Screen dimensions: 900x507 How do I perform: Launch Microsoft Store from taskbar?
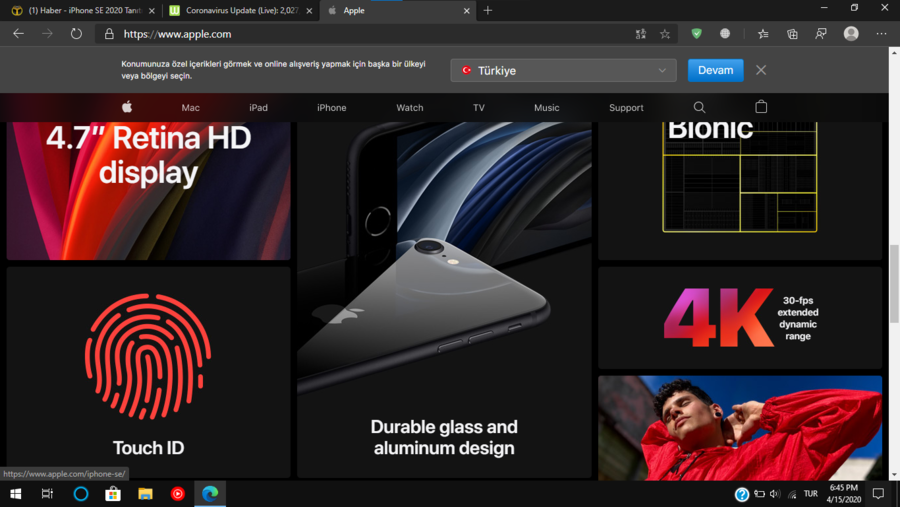[x=113, y=494]
